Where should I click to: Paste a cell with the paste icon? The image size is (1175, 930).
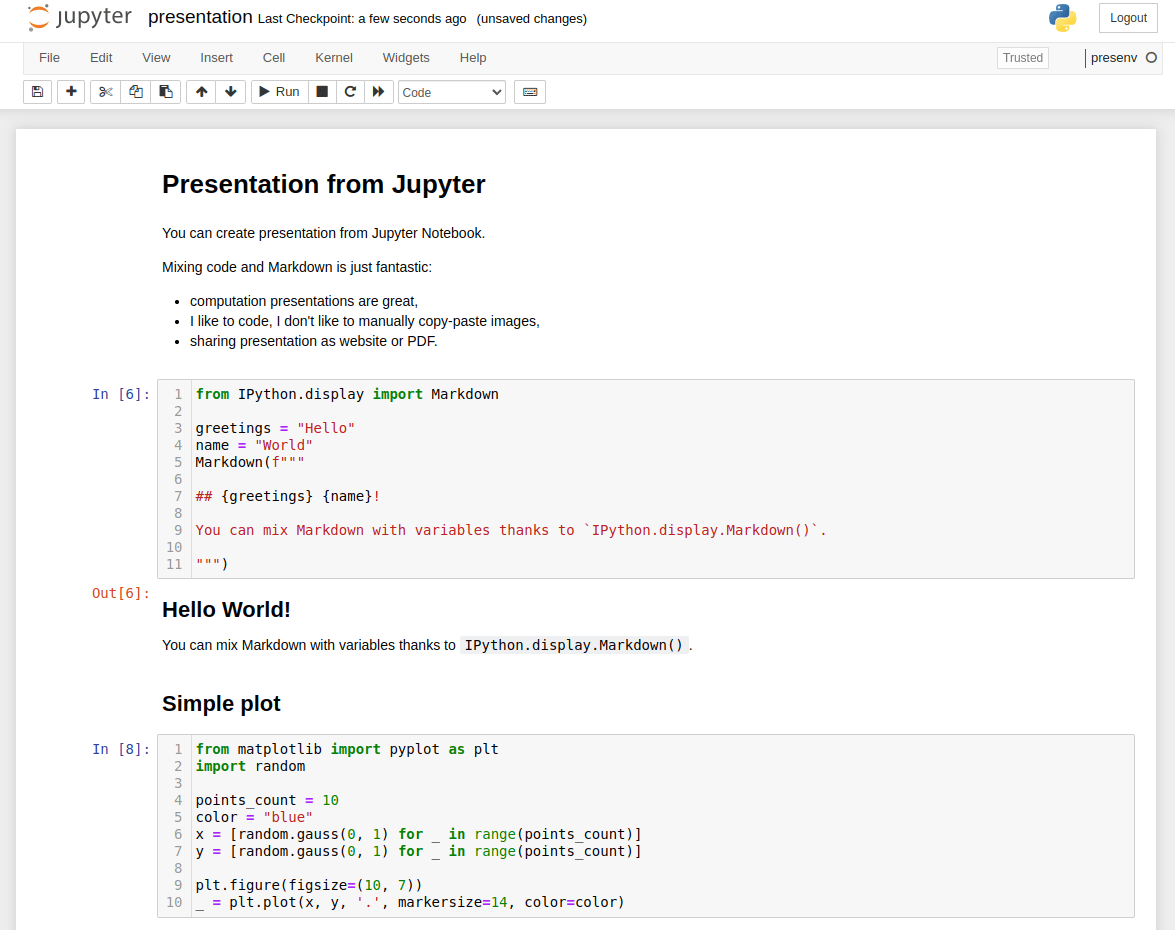pos(165,91)
